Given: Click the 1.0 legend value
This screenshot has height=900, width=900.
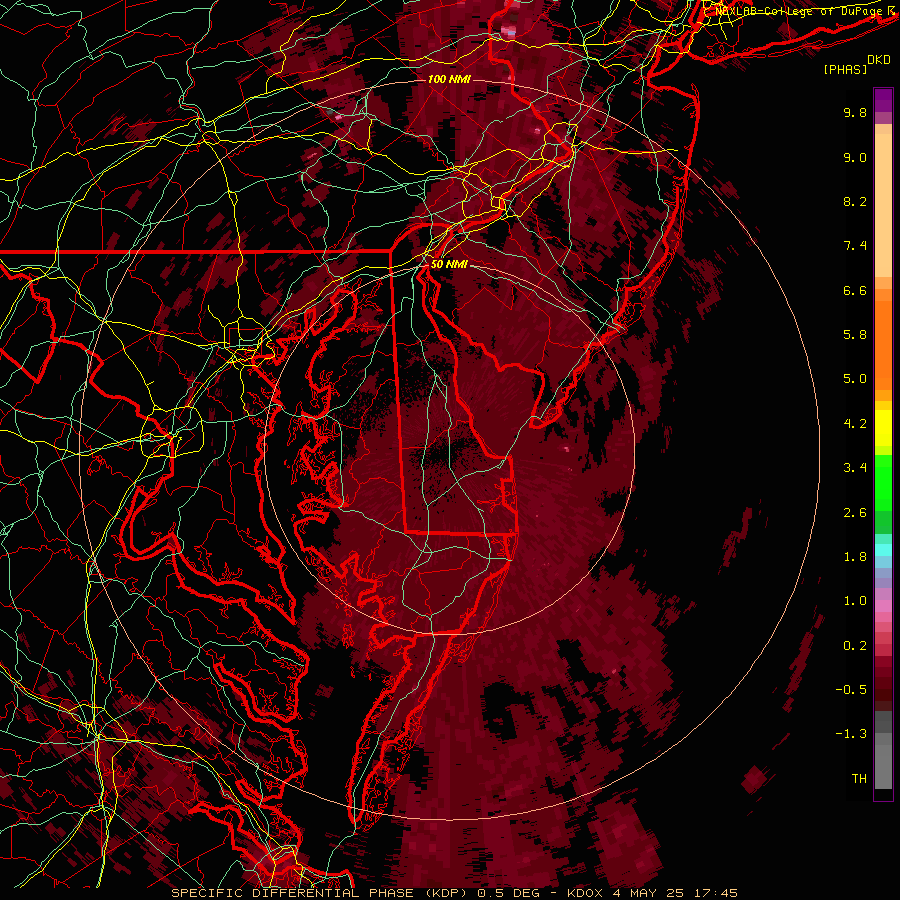Looking at the screenshot, I should pyautogui.click(x=855, y=601).
